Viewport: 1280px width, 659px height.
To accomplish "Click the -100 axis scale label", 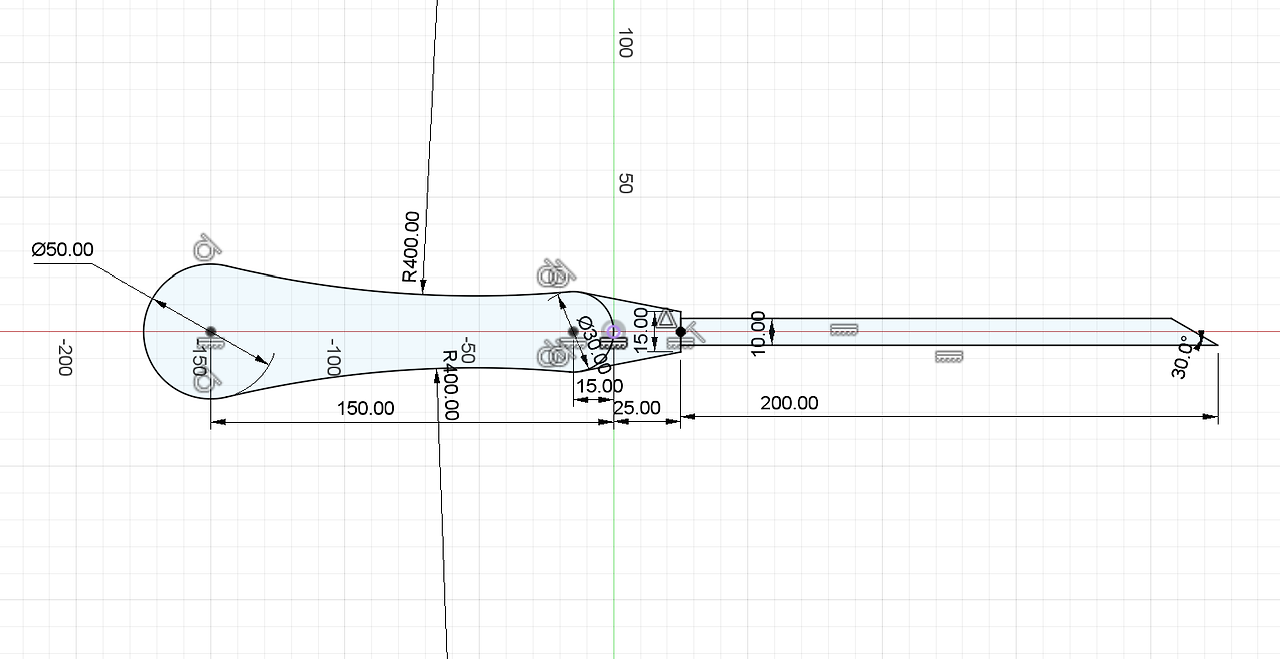I will (335, 358).
